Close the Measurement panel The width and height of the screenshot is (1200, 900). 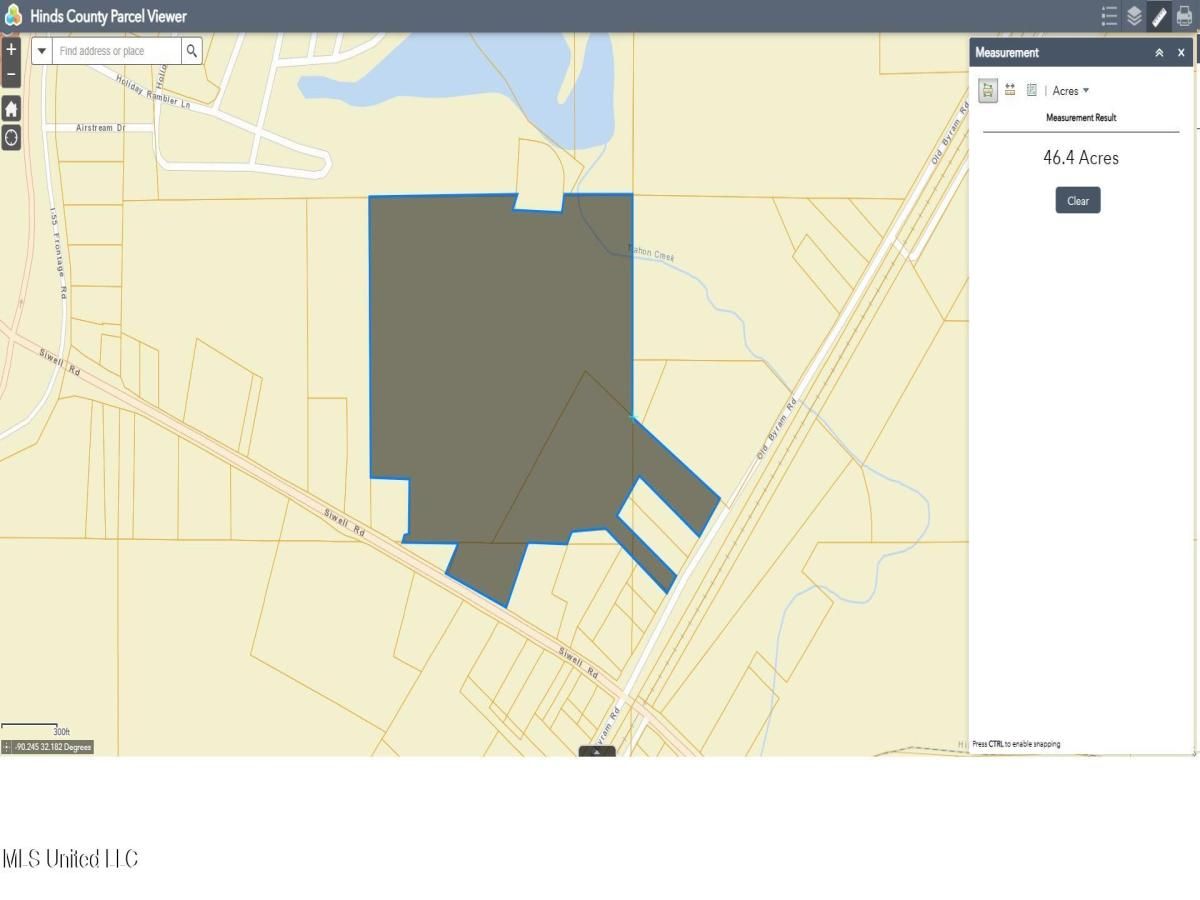pos(1181,53)
